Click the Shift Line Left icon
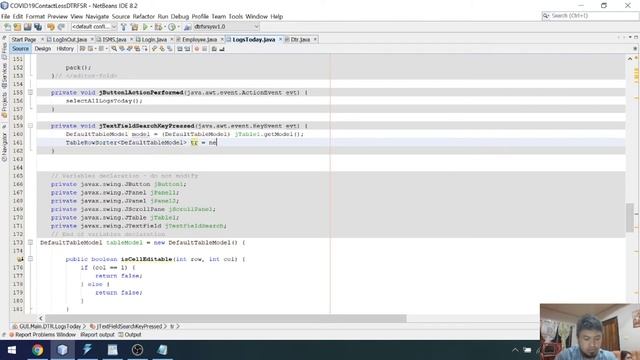Image resolution: width=640 pixels, height=360 pixels. coord(180,49)
